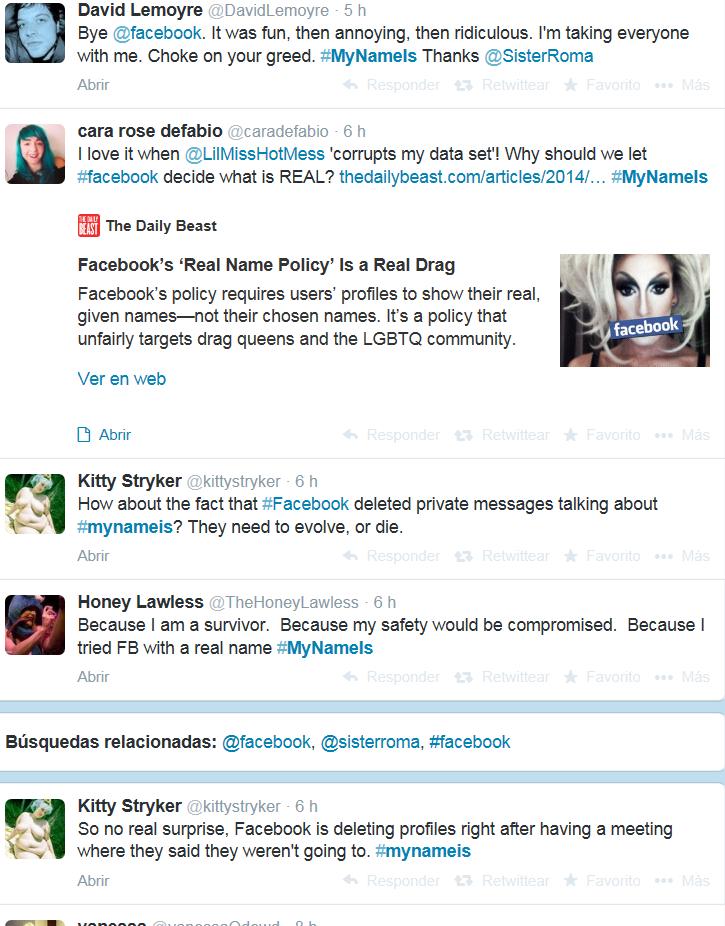This screenshot has height=926, width=725.
Task: Open the #MyNameIs hashtag in Honey Lawless's tweet
Action: (325, 648)
